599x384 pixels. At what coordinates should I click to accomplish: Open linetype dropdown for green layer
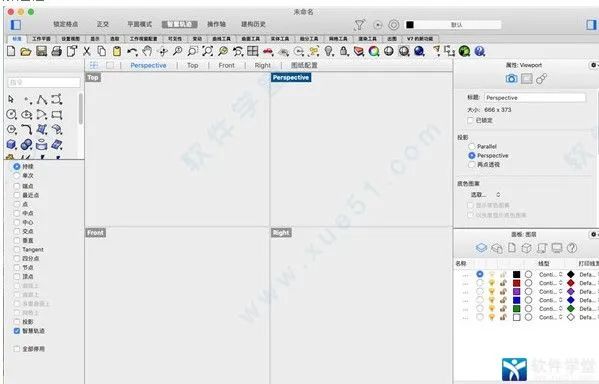pyautogui.click(x=550, y=309)
